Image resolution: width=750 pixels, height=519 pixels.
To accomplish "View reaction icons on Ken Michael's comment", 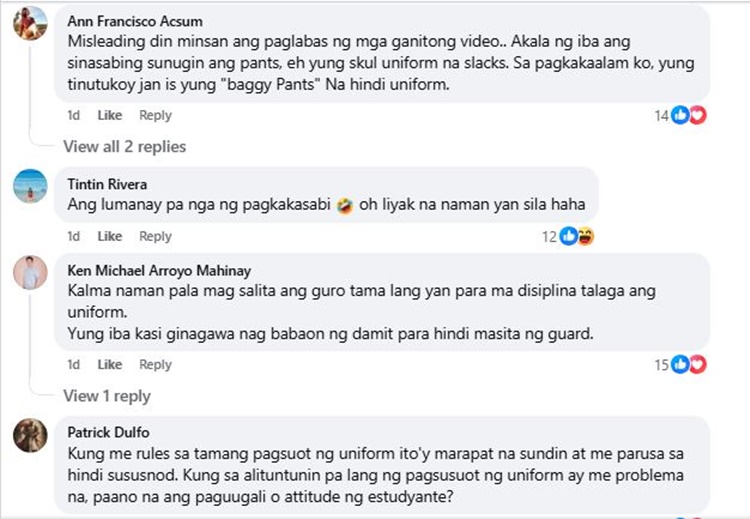I will tap(689, 365).
